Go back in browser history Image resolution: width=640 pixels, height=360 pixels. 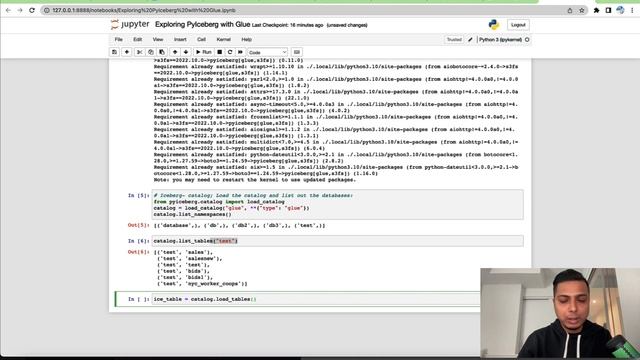click(x=8, y=10)
